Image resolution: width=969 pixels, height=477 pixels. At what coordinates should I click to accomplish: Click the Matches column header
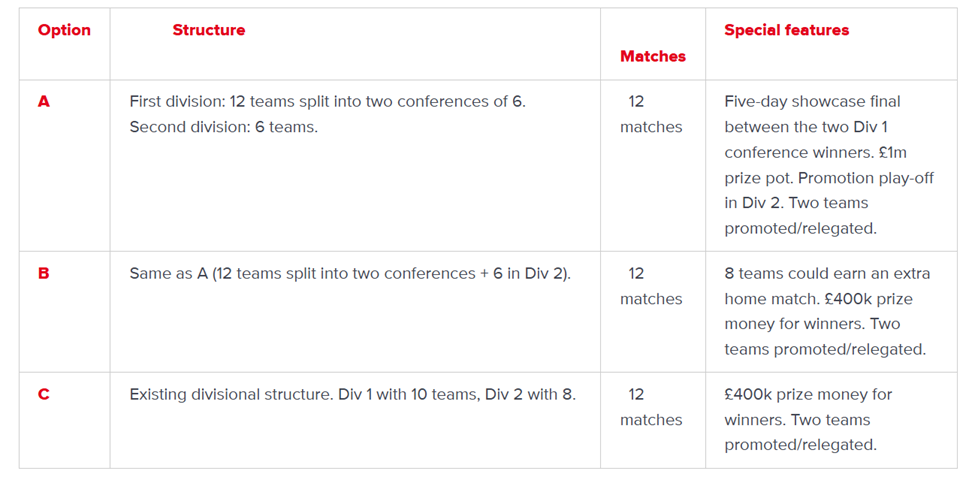(x=652, y=56)
